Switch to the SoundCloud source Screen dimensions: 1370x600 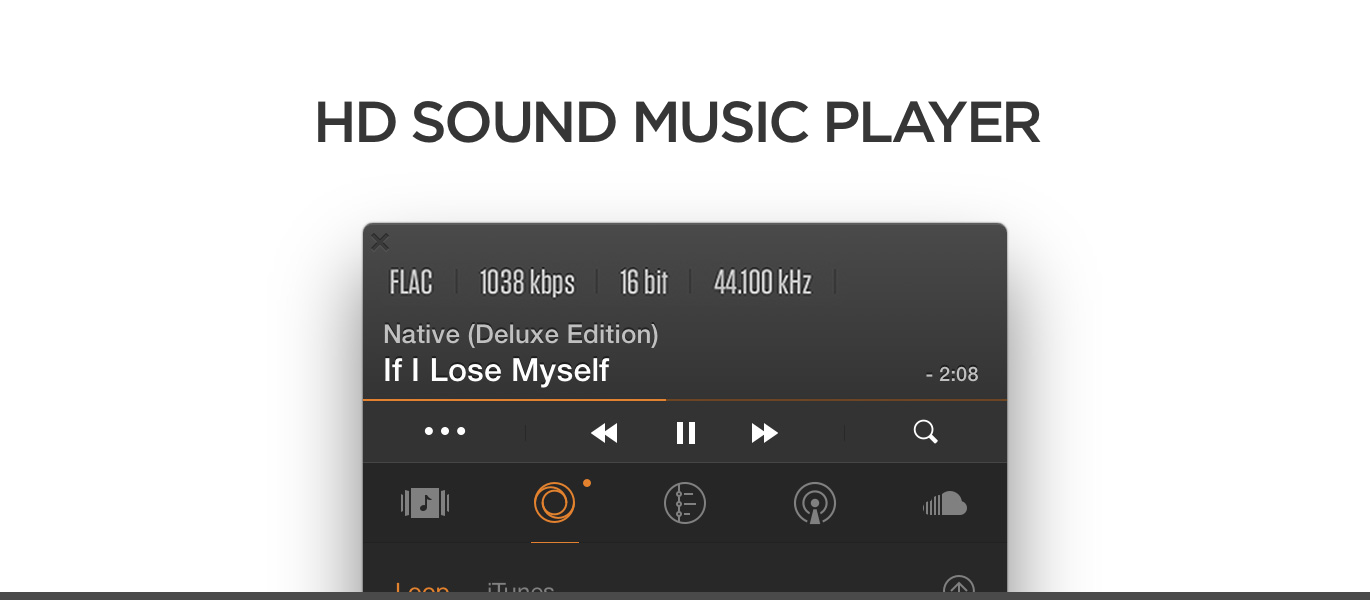pos(945,503)
